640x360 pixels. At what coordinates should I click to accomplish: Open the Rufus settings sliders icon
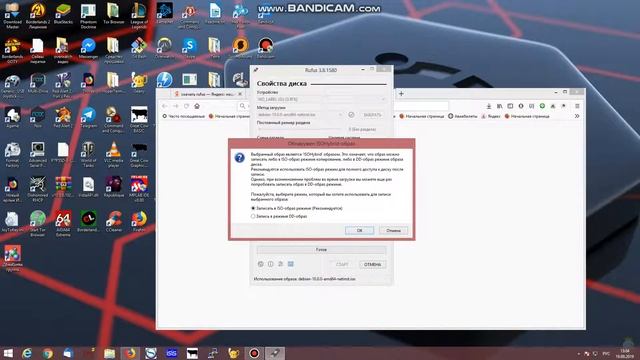click(280, 264)
